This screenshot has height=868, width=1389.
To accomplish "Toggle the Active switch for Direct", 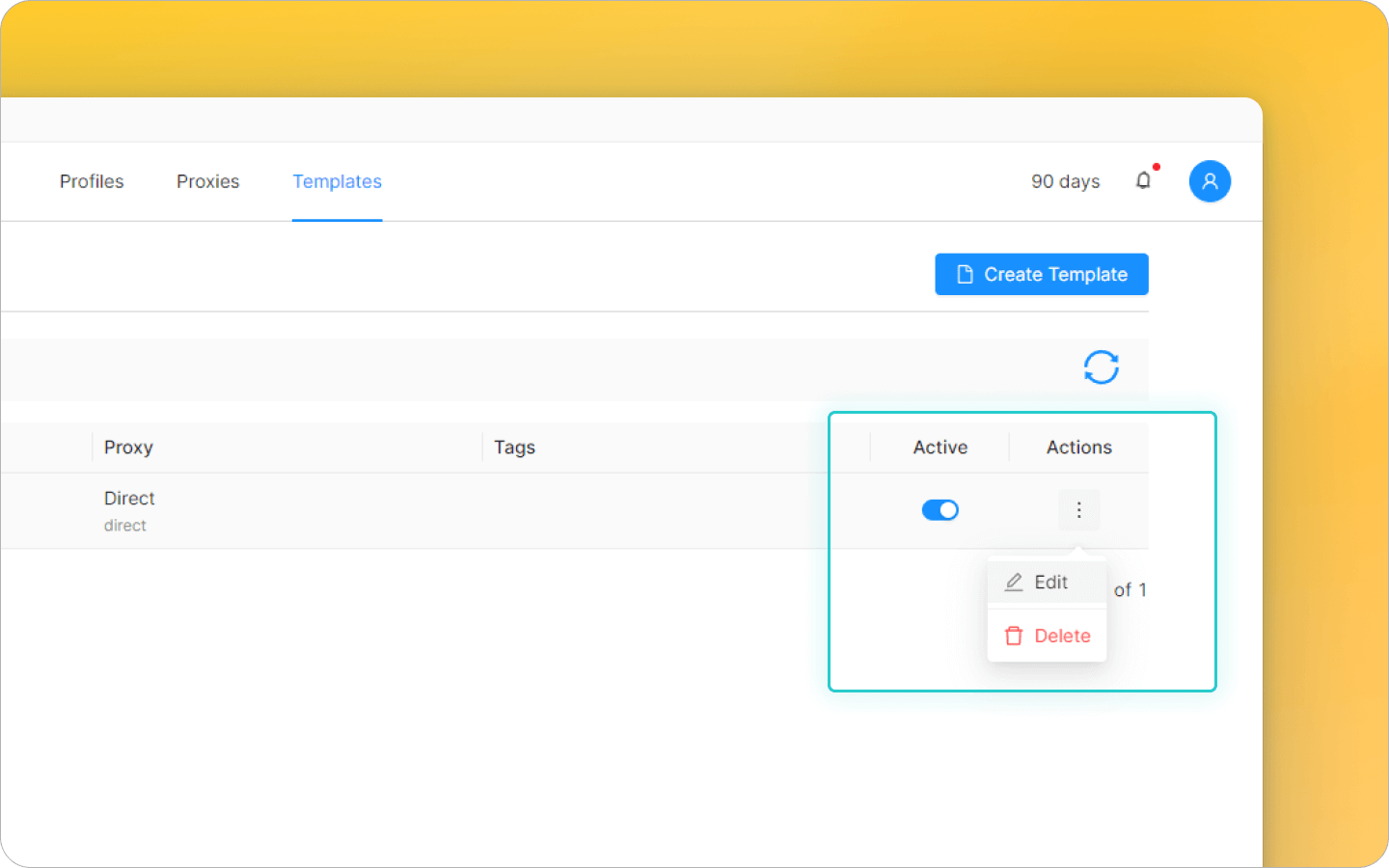I will (x=940, y=510).
